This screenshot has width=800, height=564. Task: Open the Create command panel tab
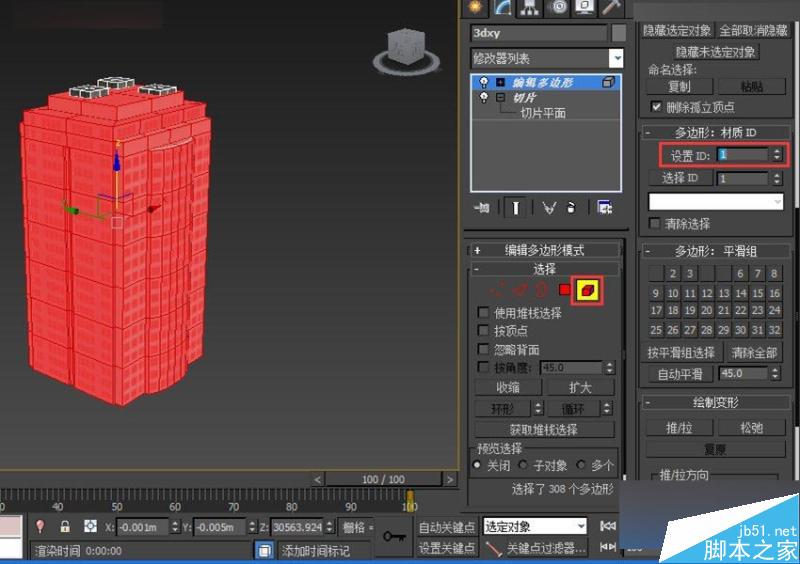(x=477, y=7)
